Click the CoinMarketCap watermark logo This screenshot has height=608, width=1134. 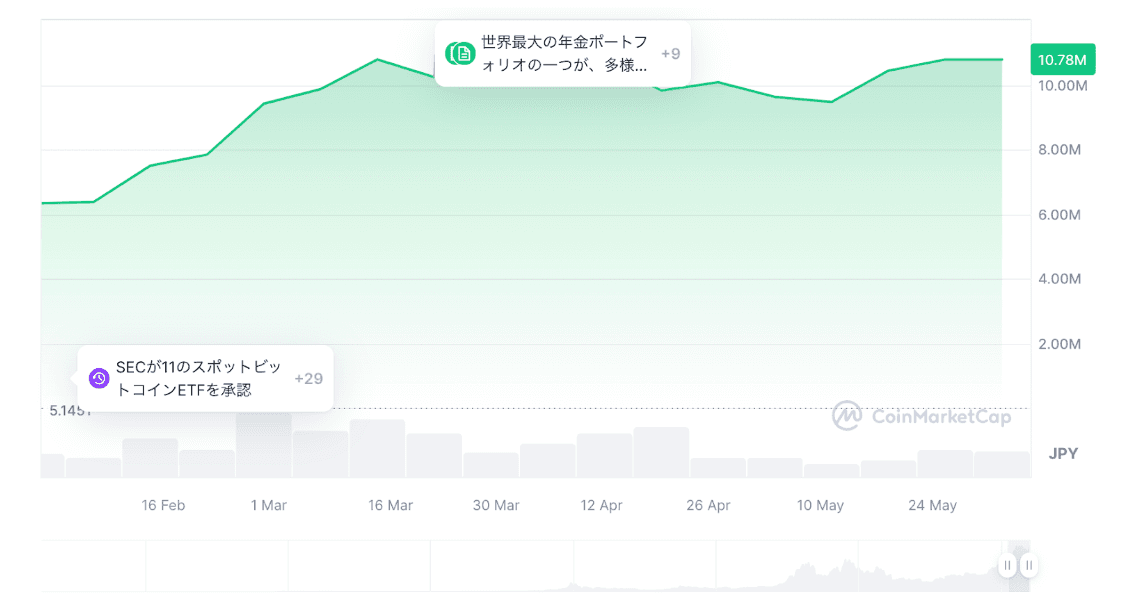click(921, 416)
